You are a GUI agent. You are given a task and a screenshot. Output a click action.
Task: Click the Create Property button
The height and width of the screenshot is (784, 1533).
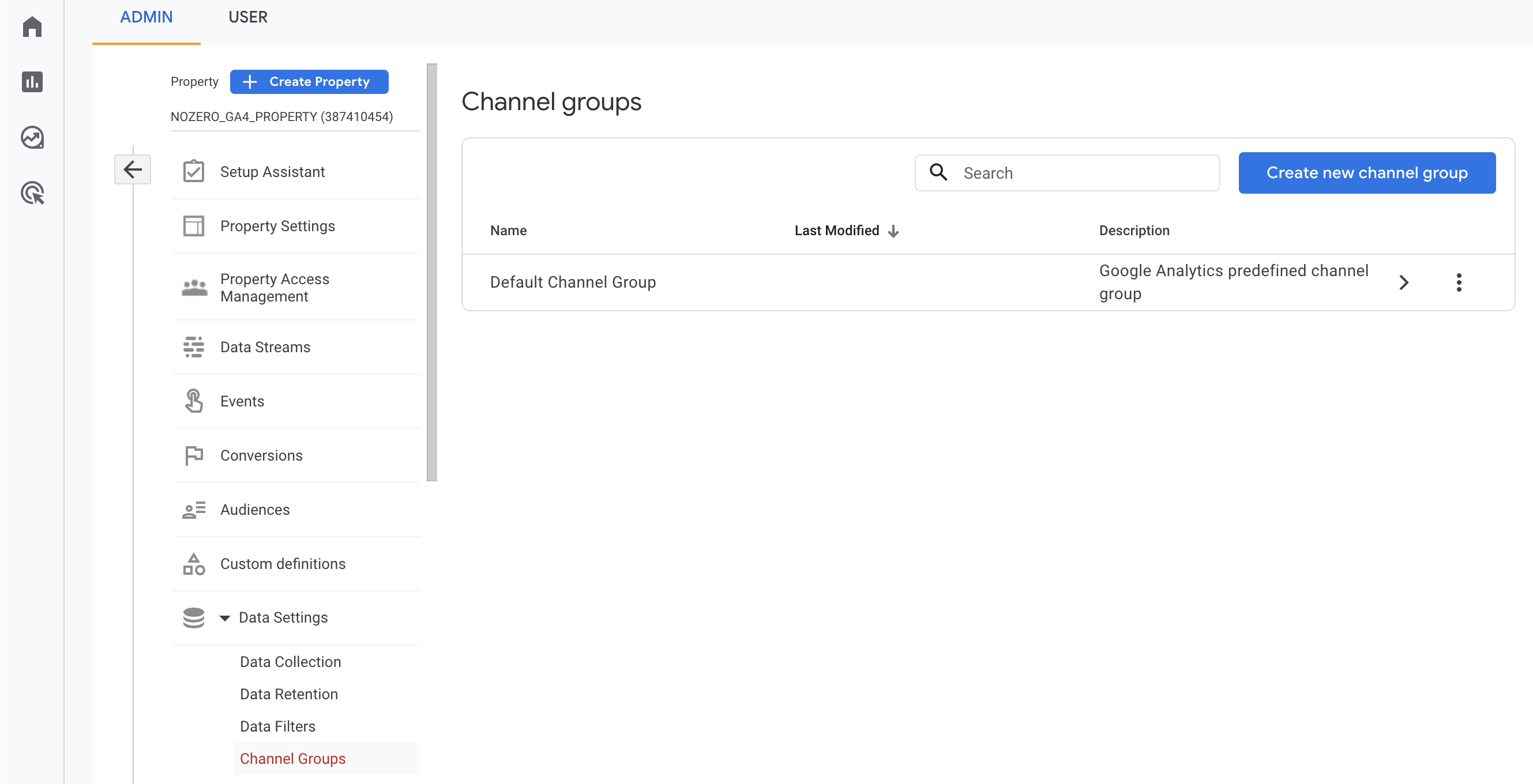click(309, 81)
